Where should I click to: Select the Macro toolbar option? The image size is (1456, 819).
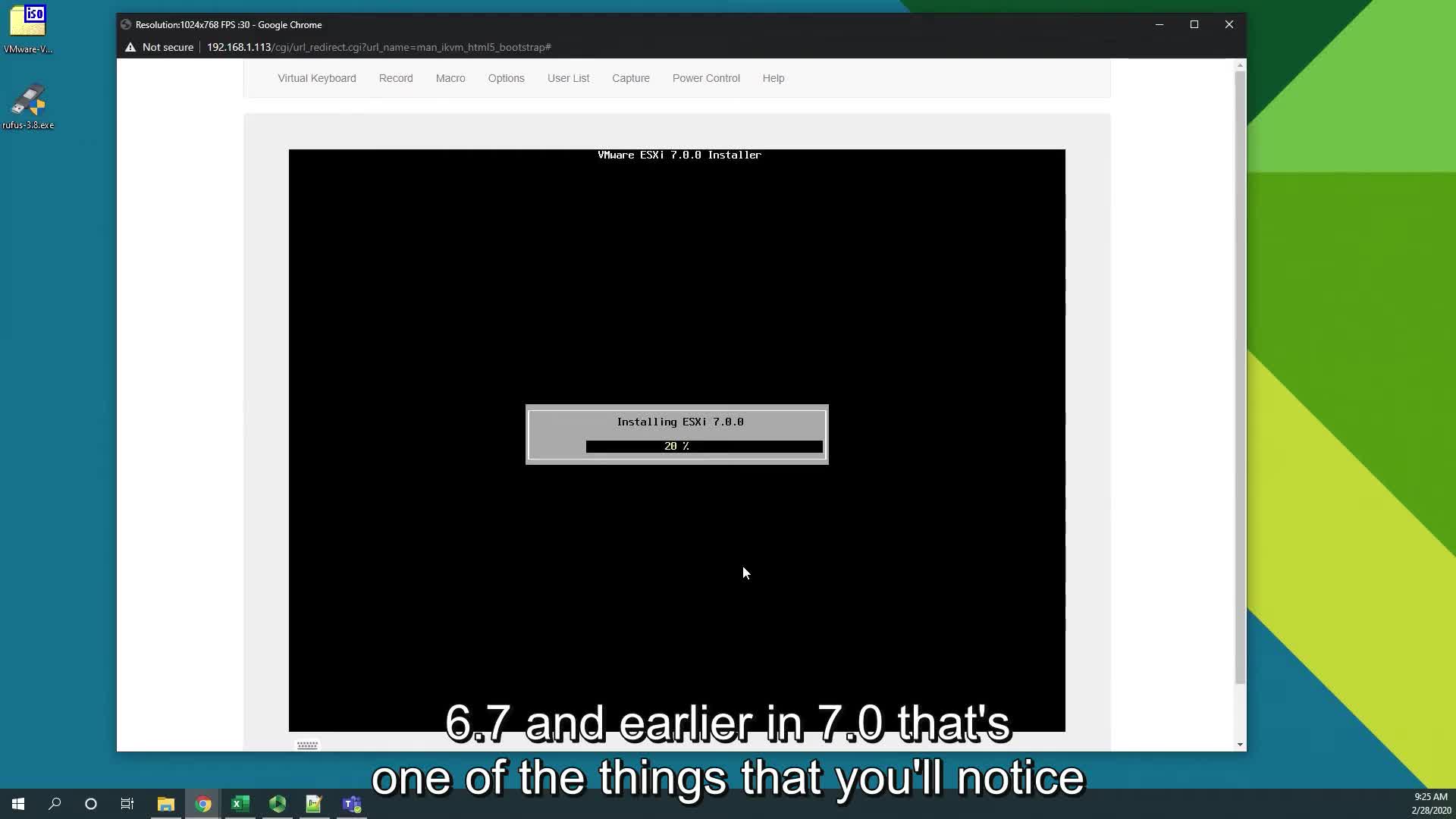(x=451, y=78)
